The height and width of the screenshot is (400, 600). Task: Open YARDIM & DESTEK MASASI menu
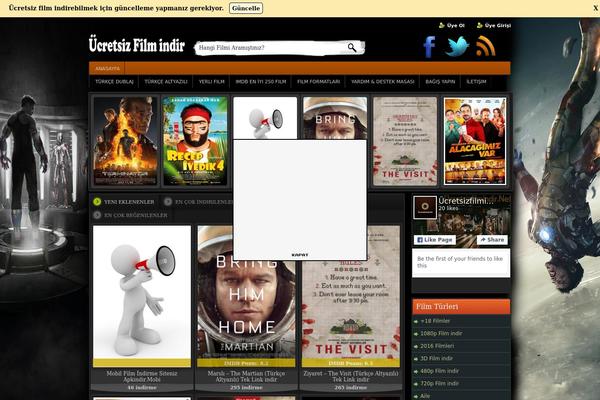pyautogui.click(x=383, y=82)
